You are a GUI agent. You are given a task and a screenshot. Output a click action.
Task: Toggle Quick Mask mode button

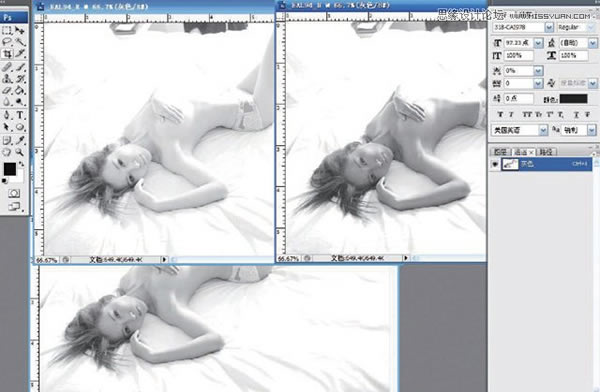[14, 193]
